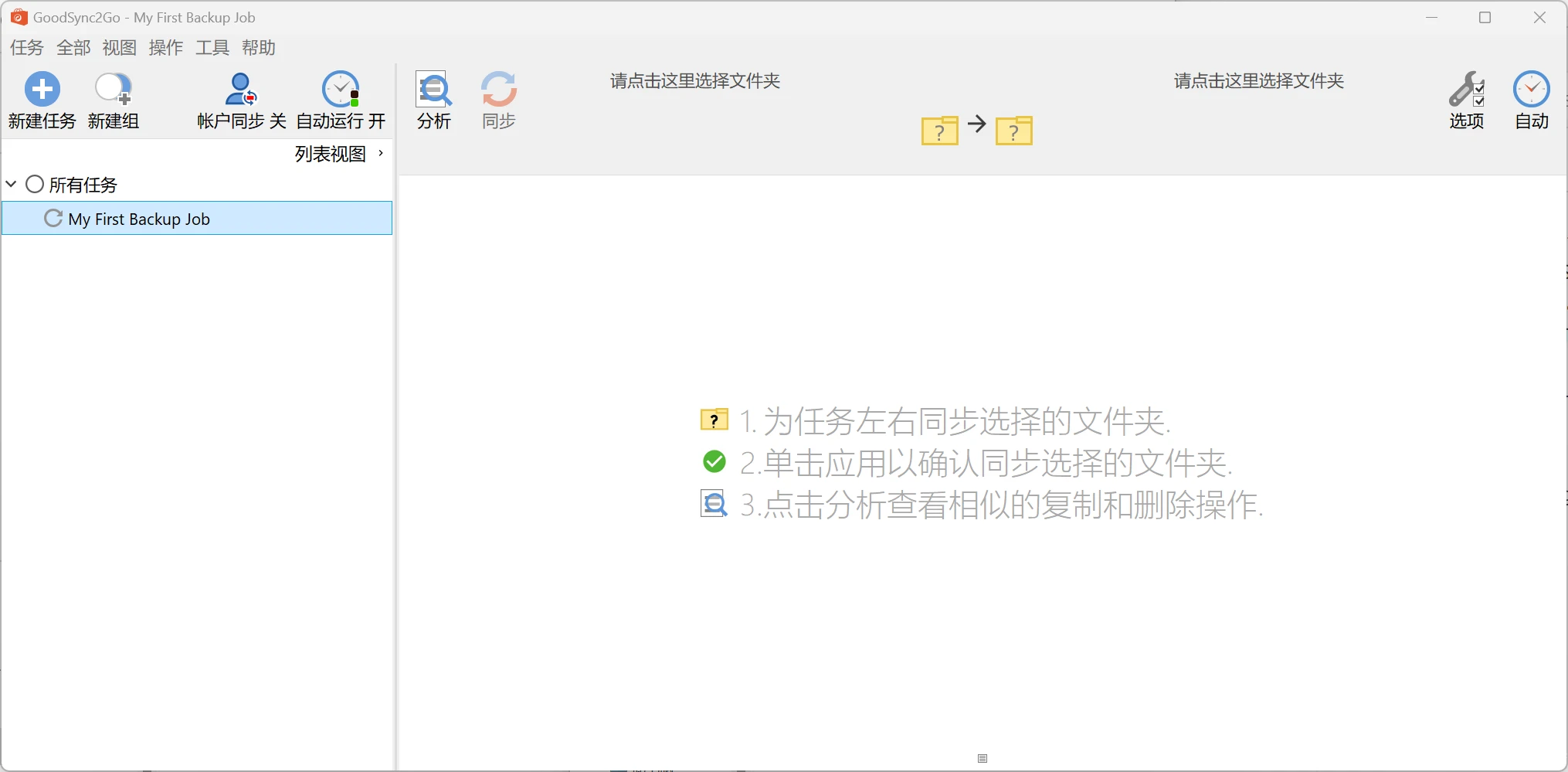Viewport: 1568px width, 772px height.
Task: Click the New Job (新建任务) plus icon
Action: [42, 89]
